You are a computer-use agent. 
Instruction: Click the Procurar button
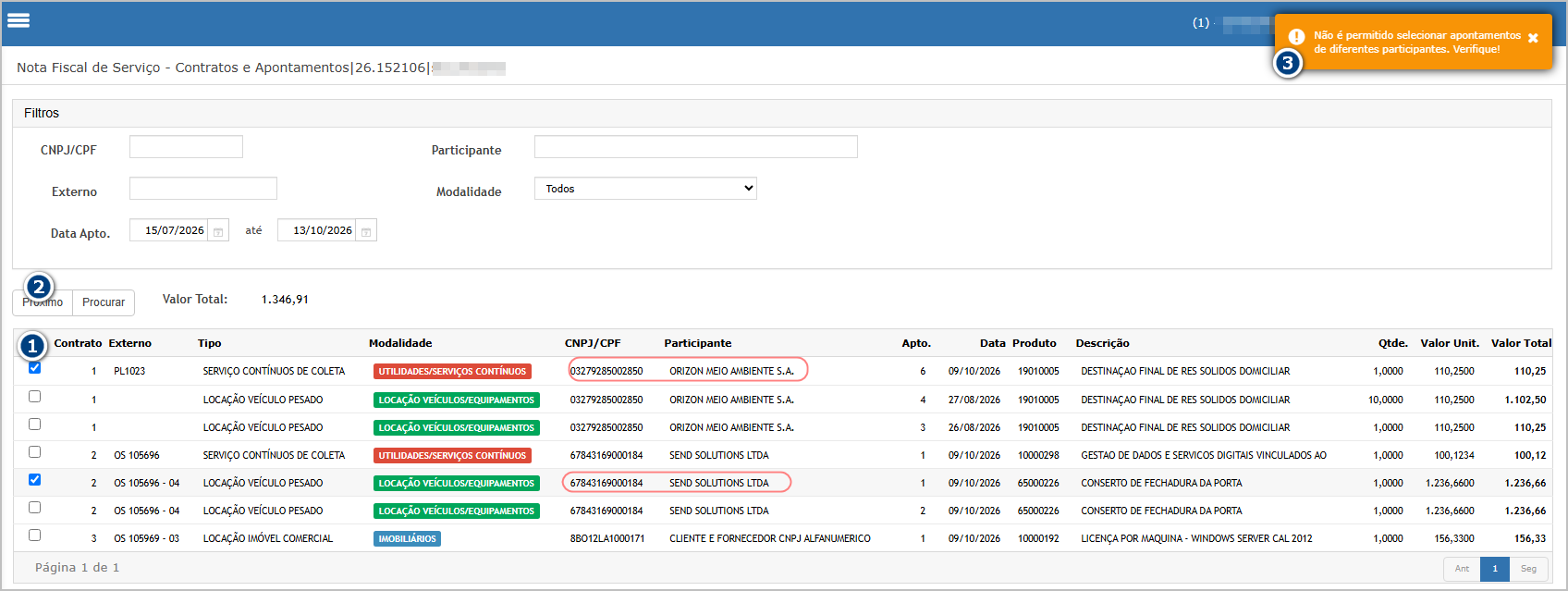click(x=104, y=302)
